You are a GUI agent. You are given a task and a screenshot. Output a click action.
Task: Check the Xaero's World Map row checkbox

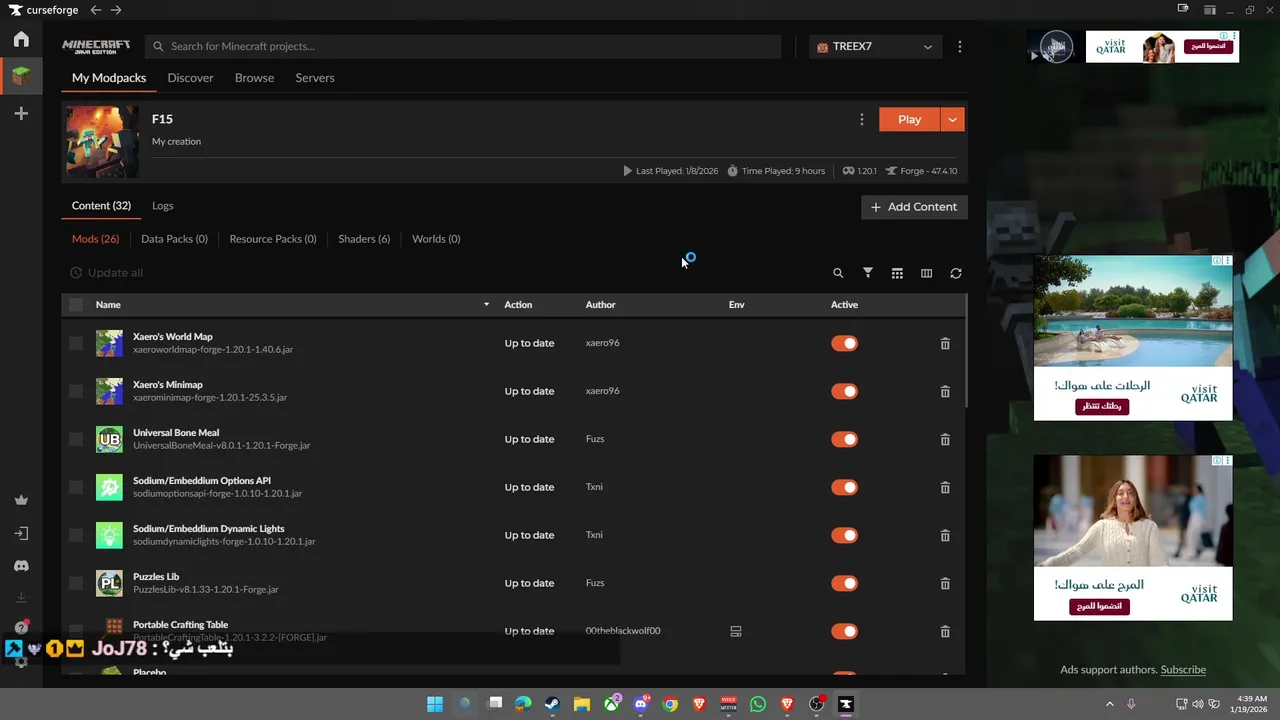coord(76,343)
